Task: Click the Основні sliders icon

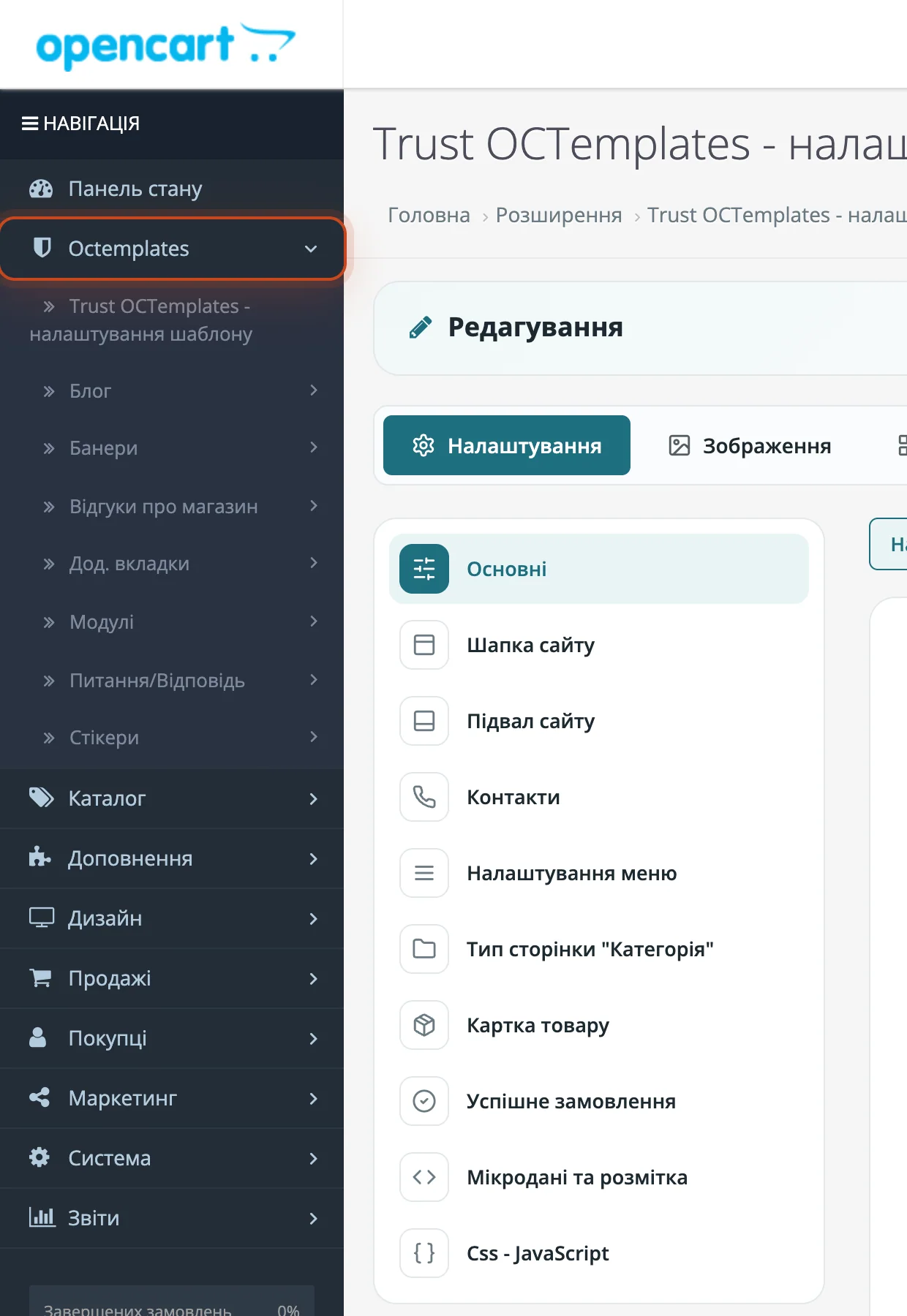Action: tap(424, 569)
